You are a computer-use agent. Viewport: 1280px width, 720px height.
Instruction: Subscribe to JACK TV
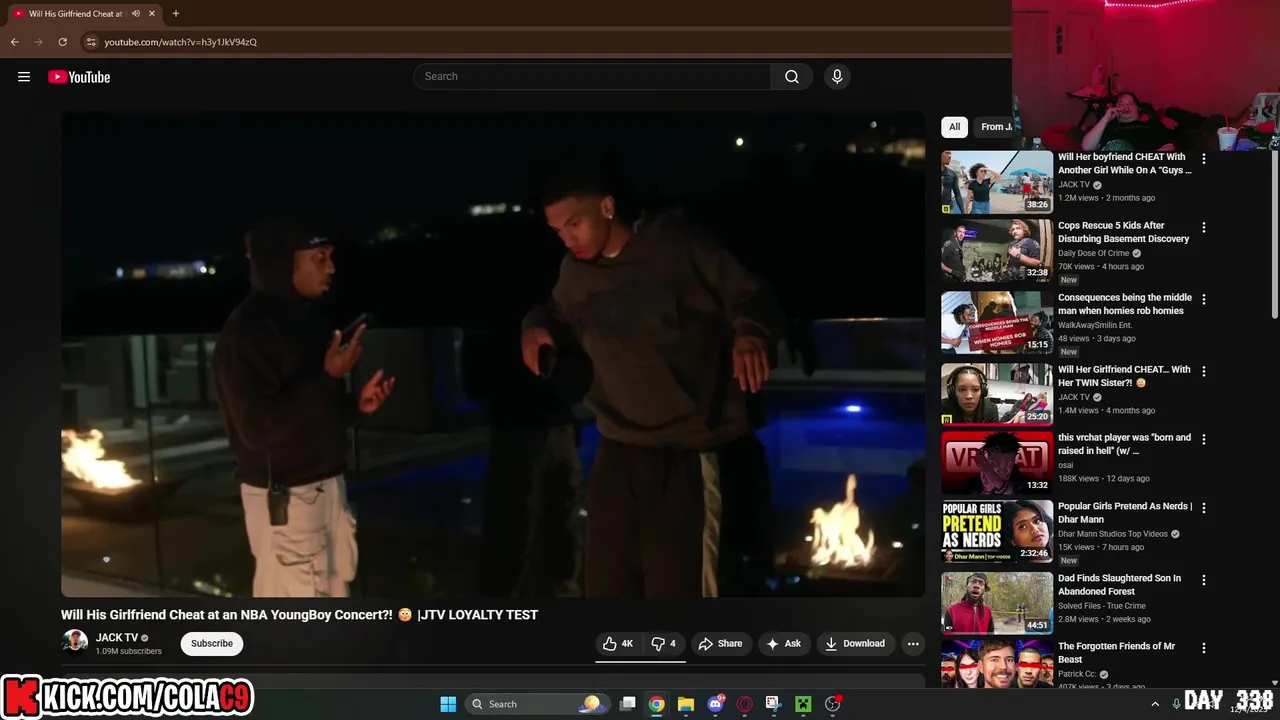[212, 644]
